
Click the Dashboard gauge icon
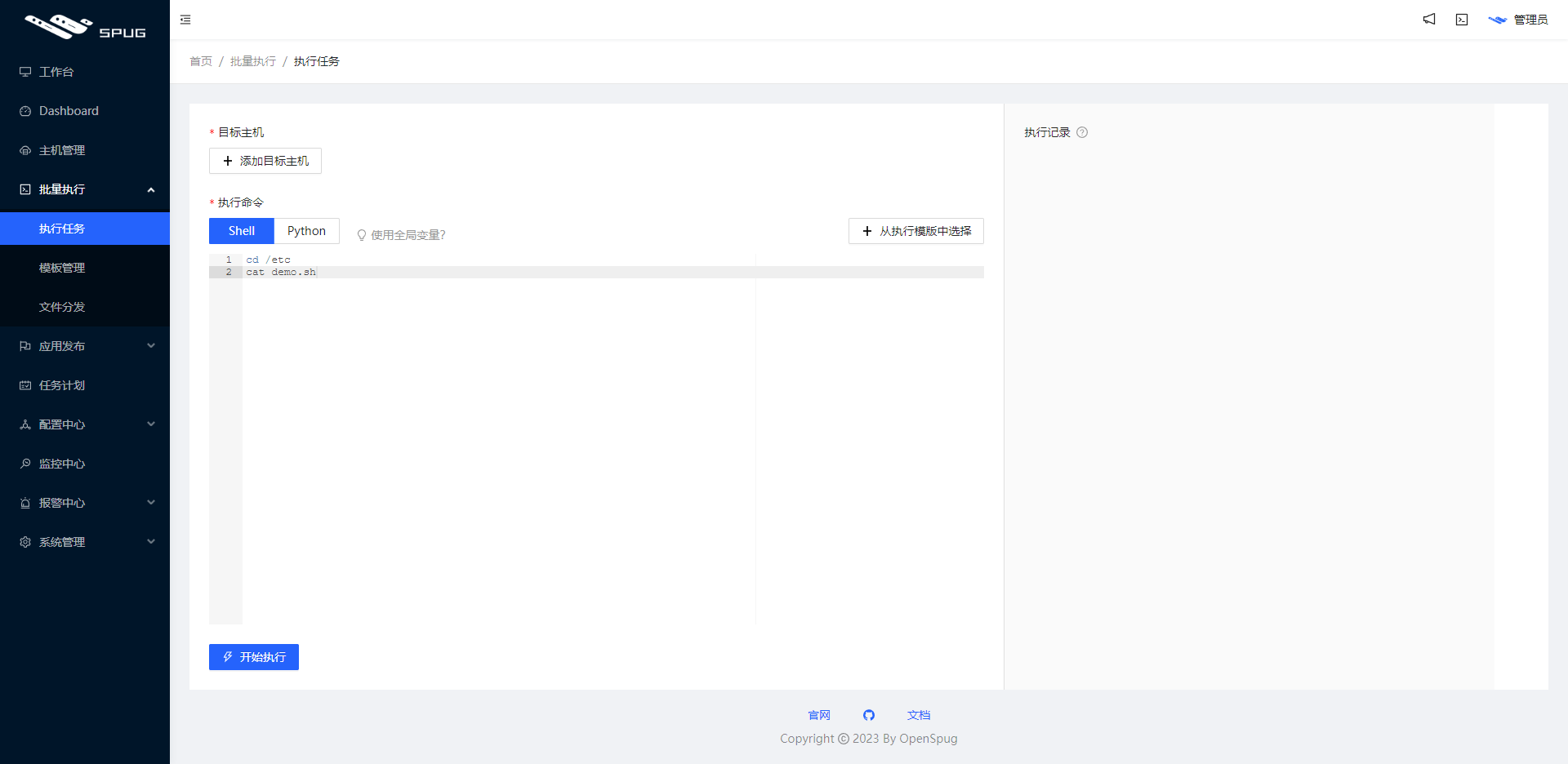[x=25, y=111]
